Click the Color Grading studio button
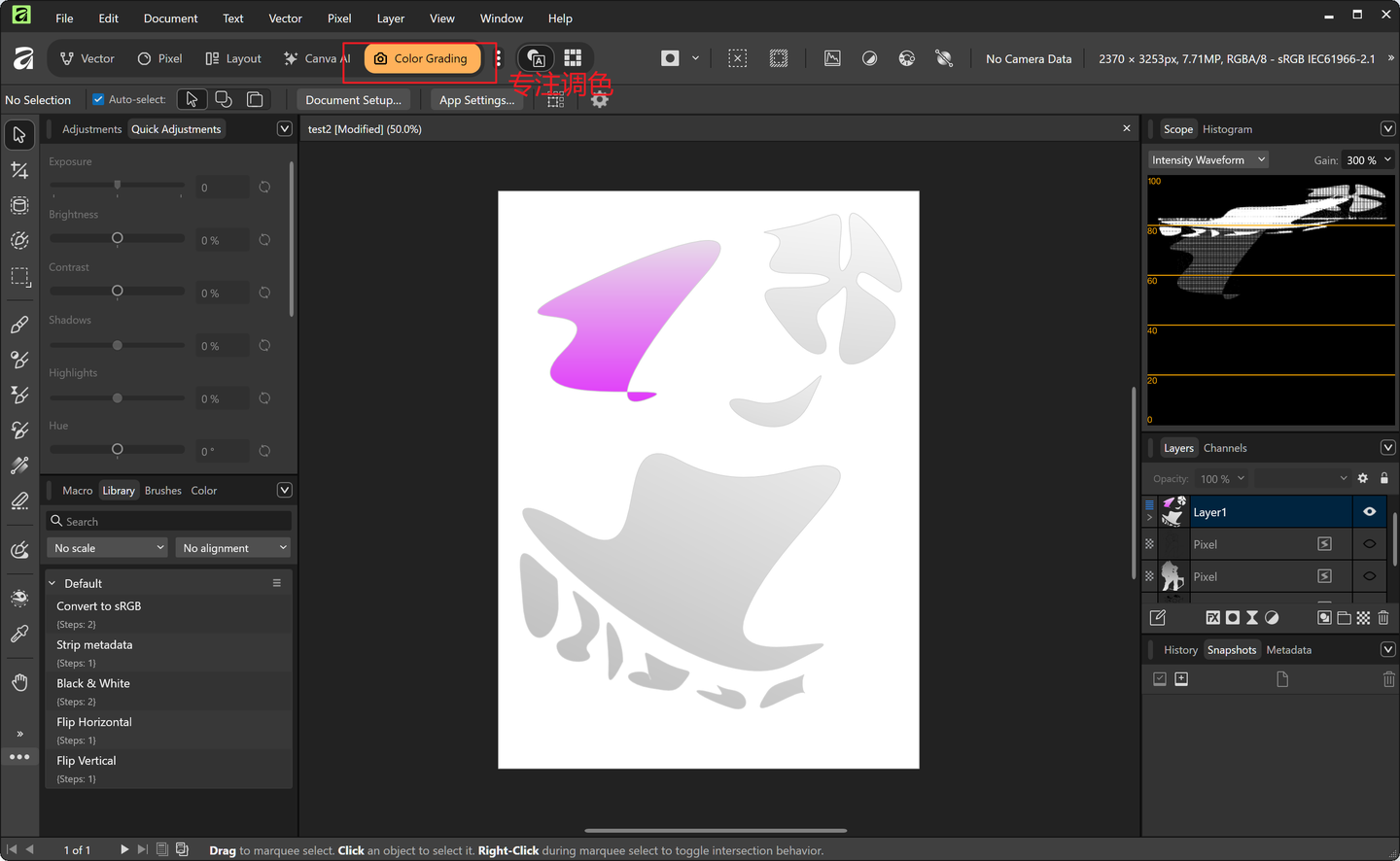Image resolution: width=1400 pixels, height=861 pixels. pos(422,58)
